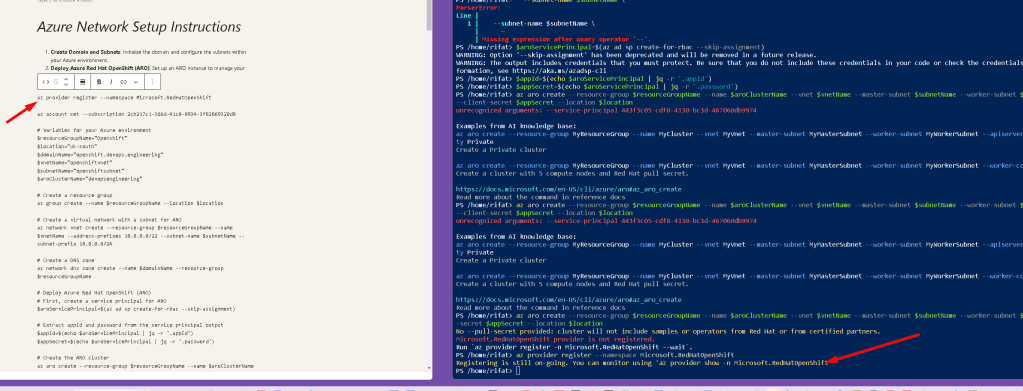1023x391 pixels.
Task: Click the https://aka.ms/azadsp-cli link in terminal
Action: click(x=560, y=70)
